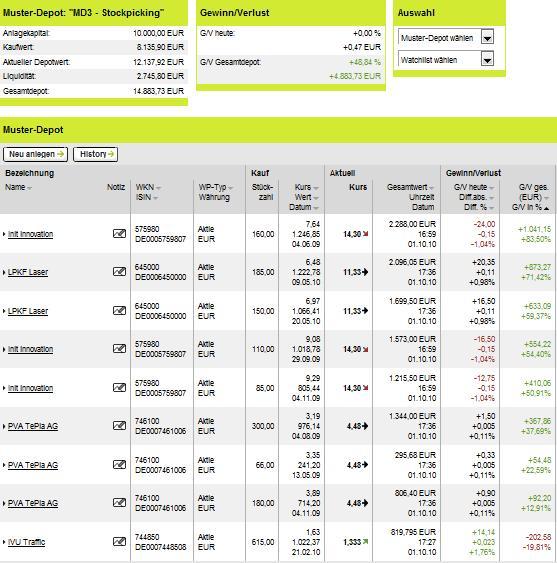Open the Muster-Depot wählen dropdown
The height and width of the screenshot is (563, 557).
click(x=487, y=37)
